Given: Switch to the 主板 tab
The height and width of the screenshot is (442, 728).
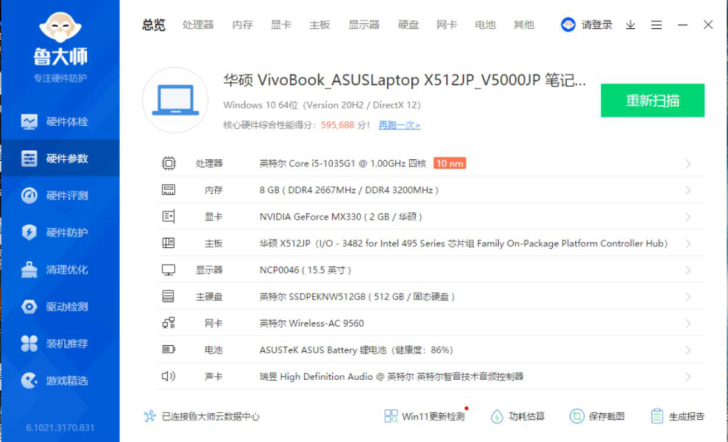Looking at the screenshot, I should (319, 25).
